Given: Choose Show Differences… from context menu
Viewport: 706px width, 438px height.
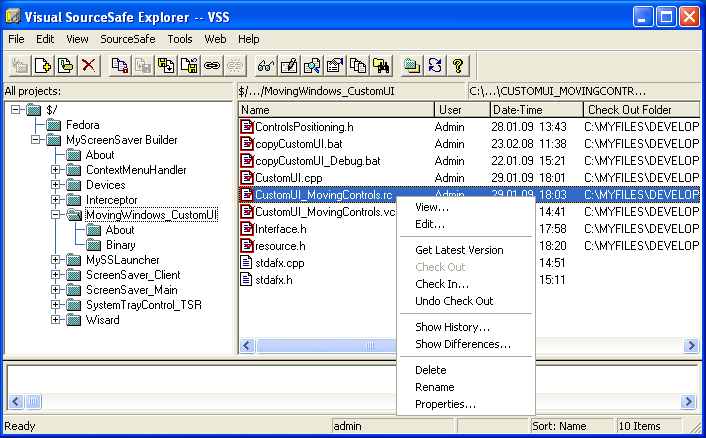Looking at the screenshot, I should tap(466, 344).
